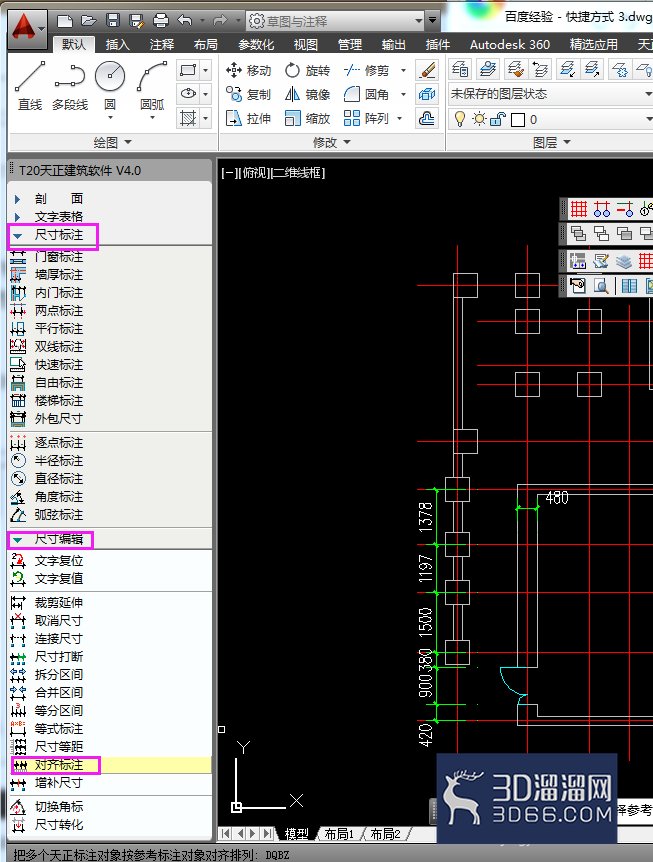The width and height of the screenshot is (653, 862).
Task: Click the open file icon
Action: click(88, 21)
